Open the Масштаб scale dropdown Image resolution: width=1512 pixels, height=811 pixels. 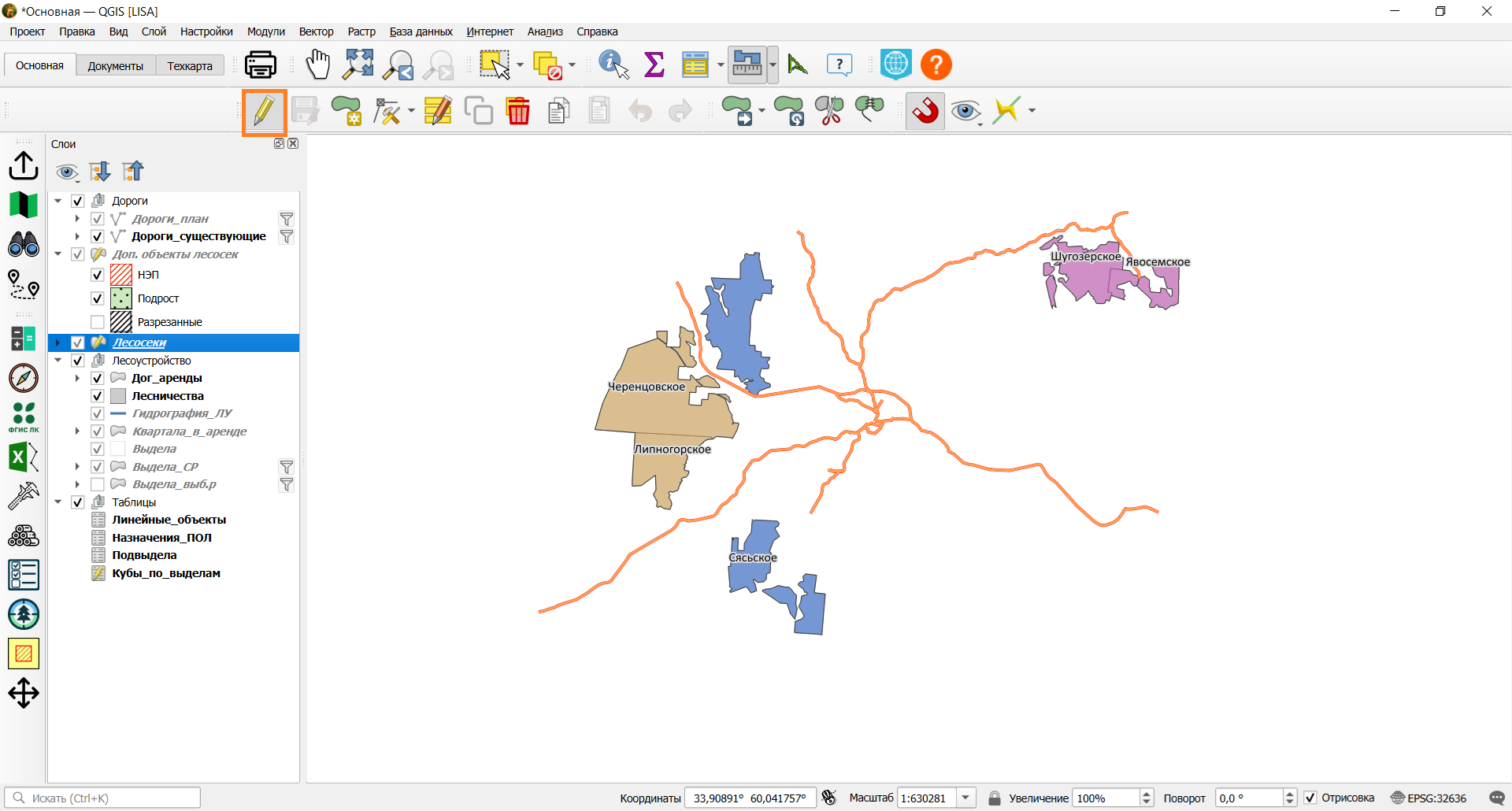(965, 798)
